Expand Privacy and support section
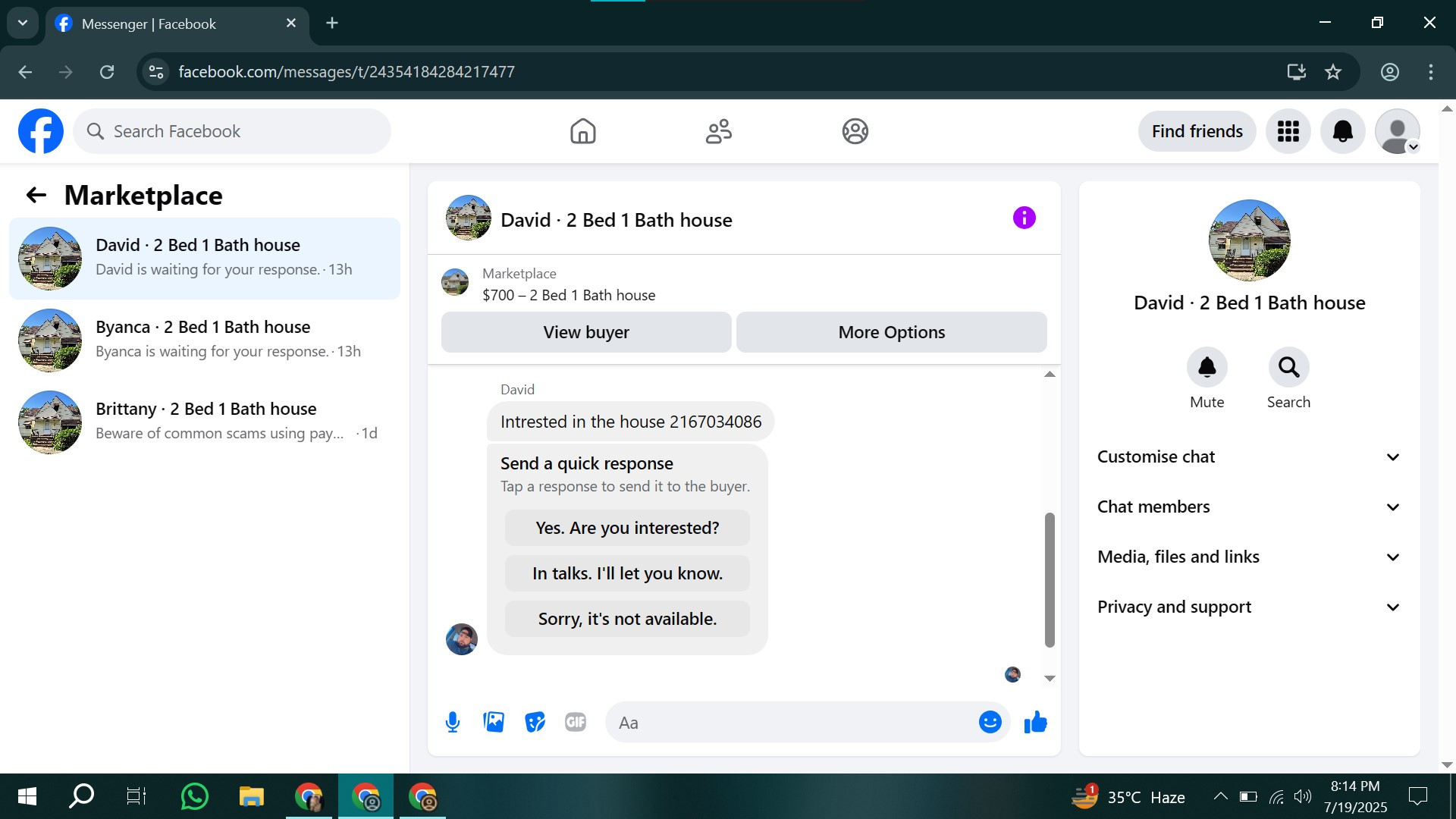1456x819 pixels. [1248, 607]
